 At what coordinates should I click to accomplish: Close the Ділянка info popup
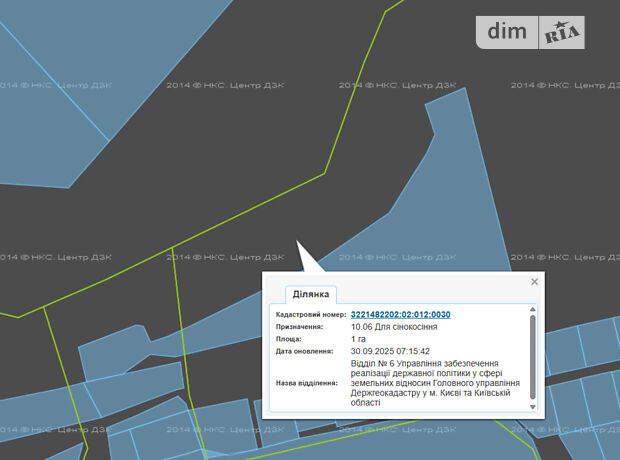tap(534, 282)
